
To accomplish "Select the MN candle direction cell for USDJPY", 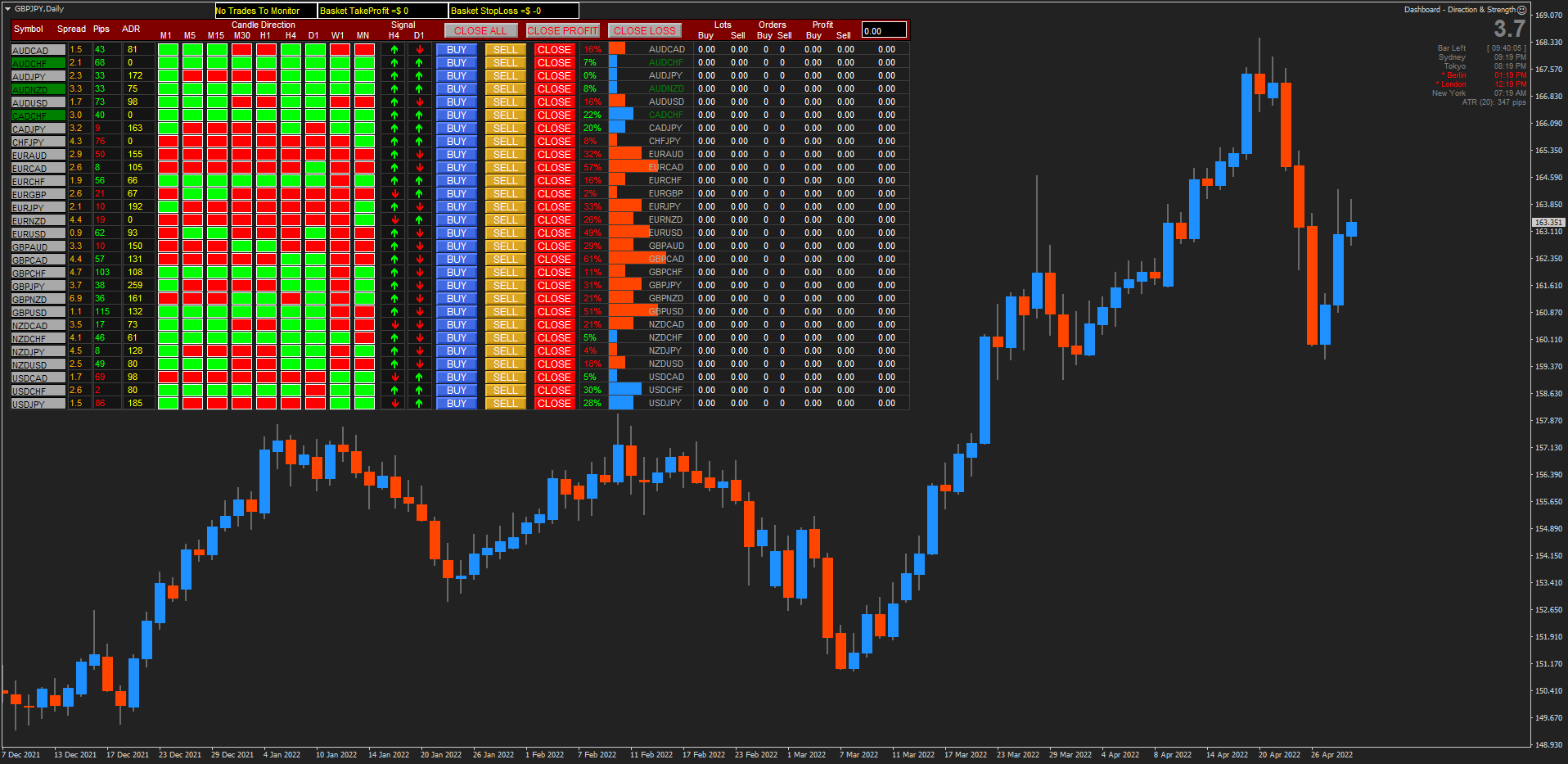I will [x=364, y=404].
